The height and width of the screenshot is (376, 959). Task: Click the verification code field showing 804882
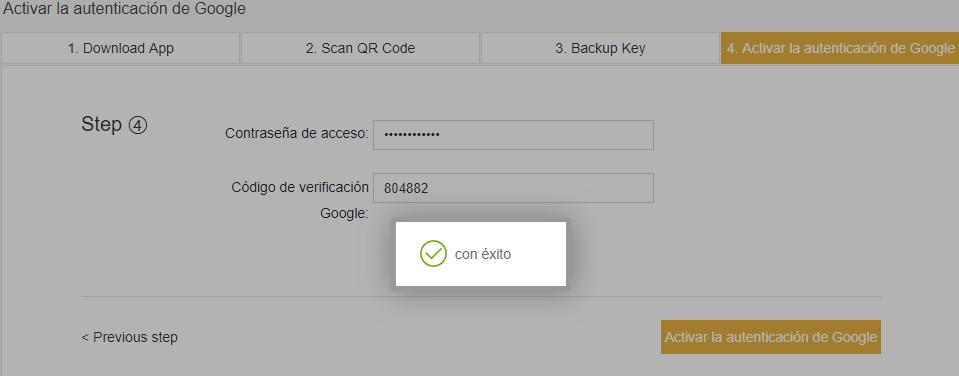coord(513,188)
